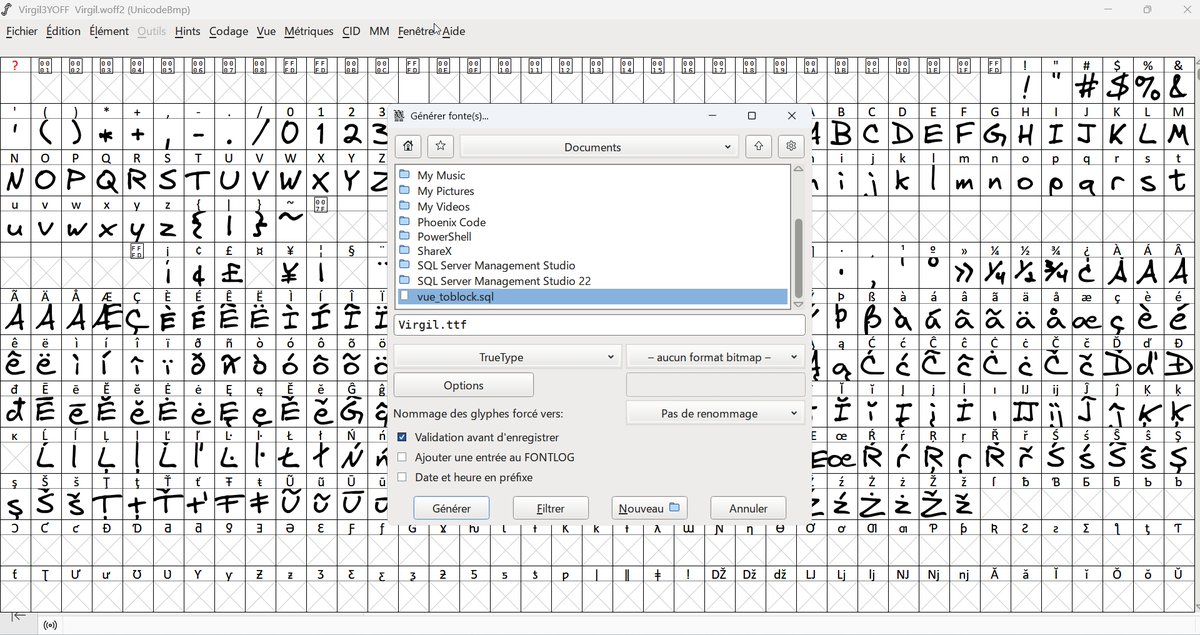The width and height of the screenshot is (1200, 635).
Task: Select the uppercase Q glyph cell
Action: [107, 180]
